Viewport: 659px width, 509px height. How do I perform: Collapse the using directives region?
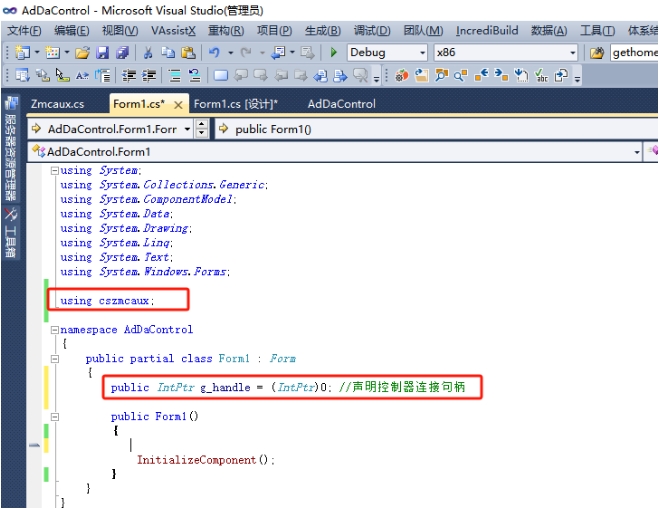click(x=54, y=171)
